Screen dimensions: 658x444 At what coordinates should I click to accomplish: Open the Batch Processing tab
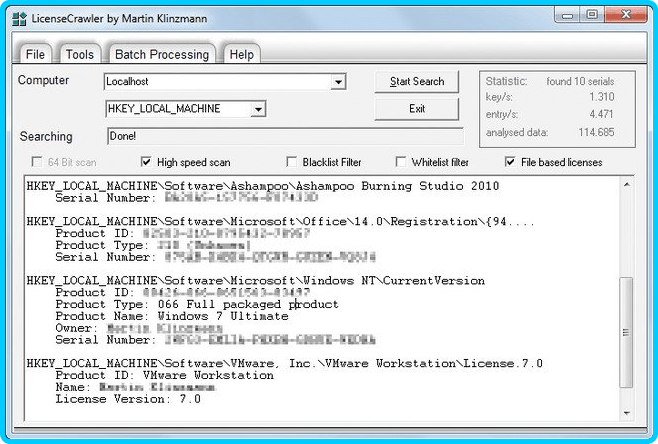tap(161, 55)
